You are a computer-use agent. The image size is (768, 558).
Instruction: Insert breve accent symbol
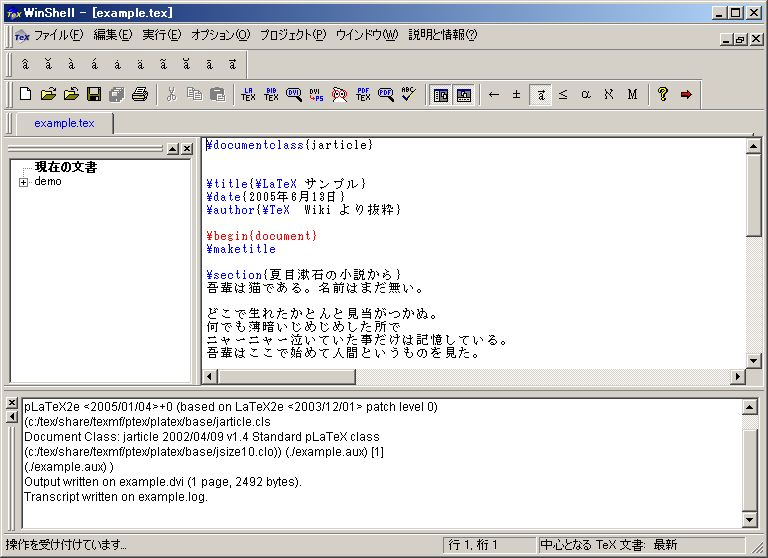coord(186,64)
